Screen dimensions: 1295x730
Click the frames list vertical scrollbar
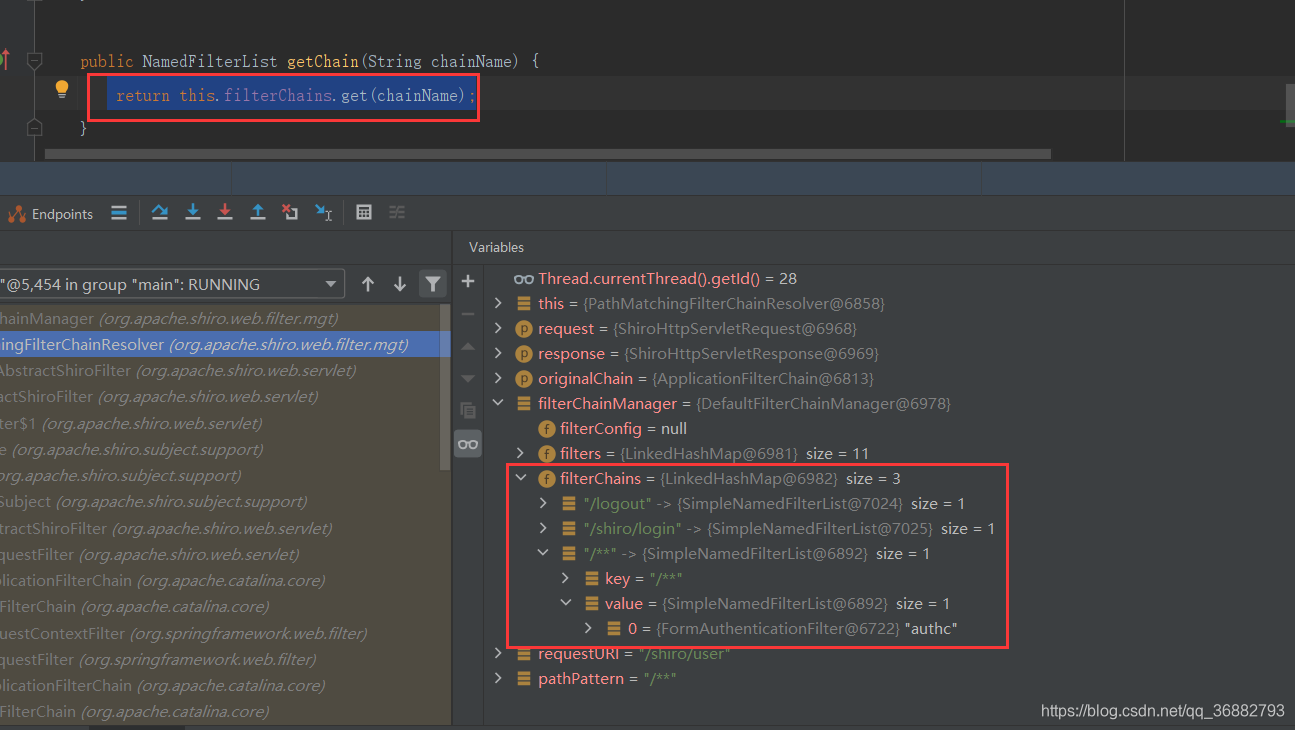click(x=445, y=388)
